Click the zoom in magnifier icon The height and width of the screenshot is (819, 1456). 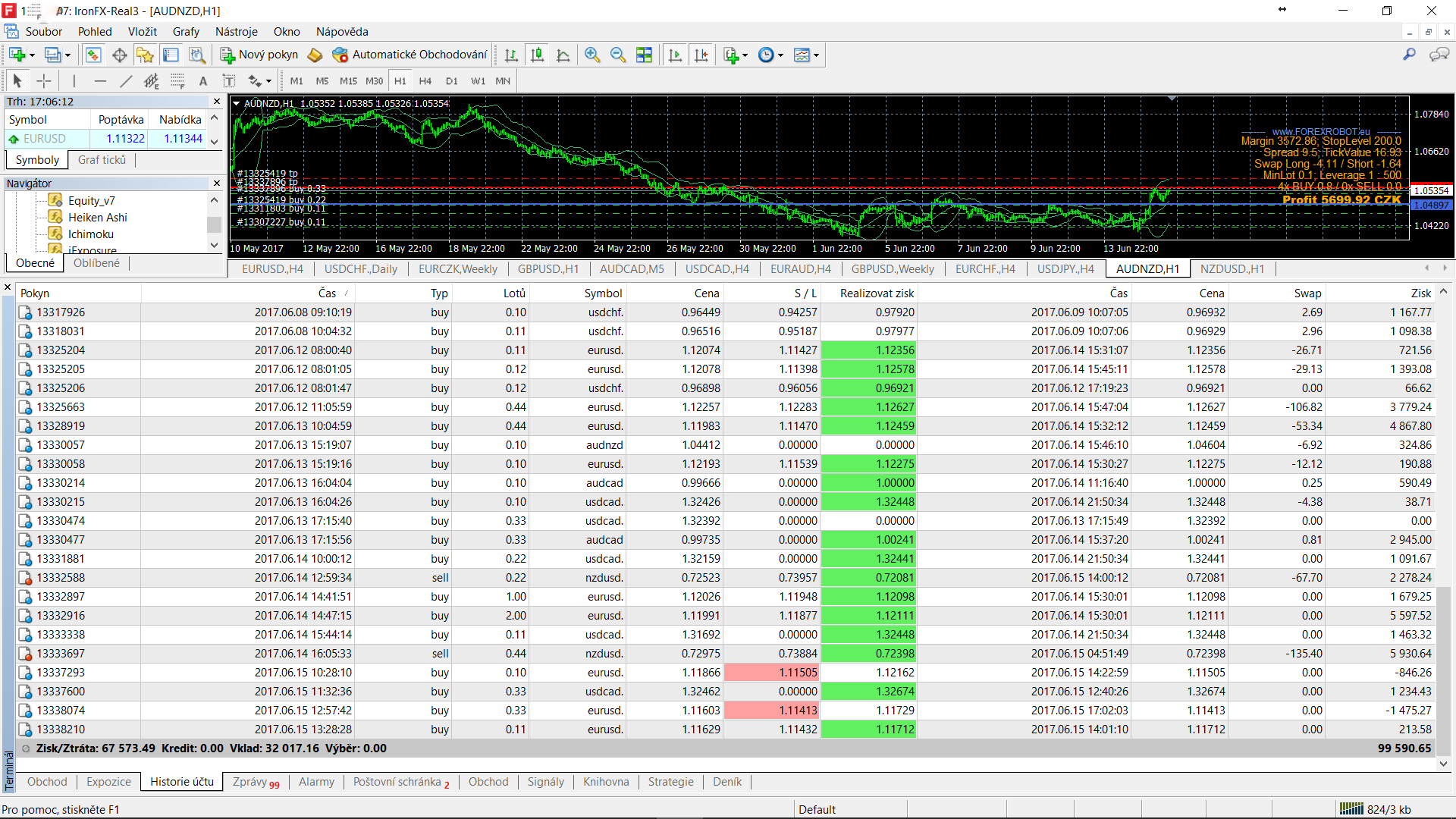[592, 55]
